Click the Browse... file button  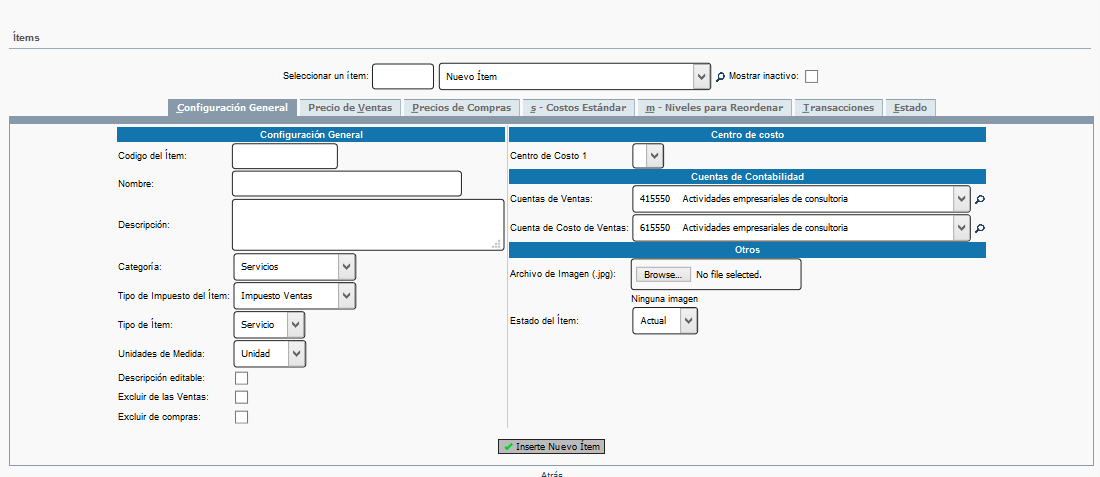[662, 275]
